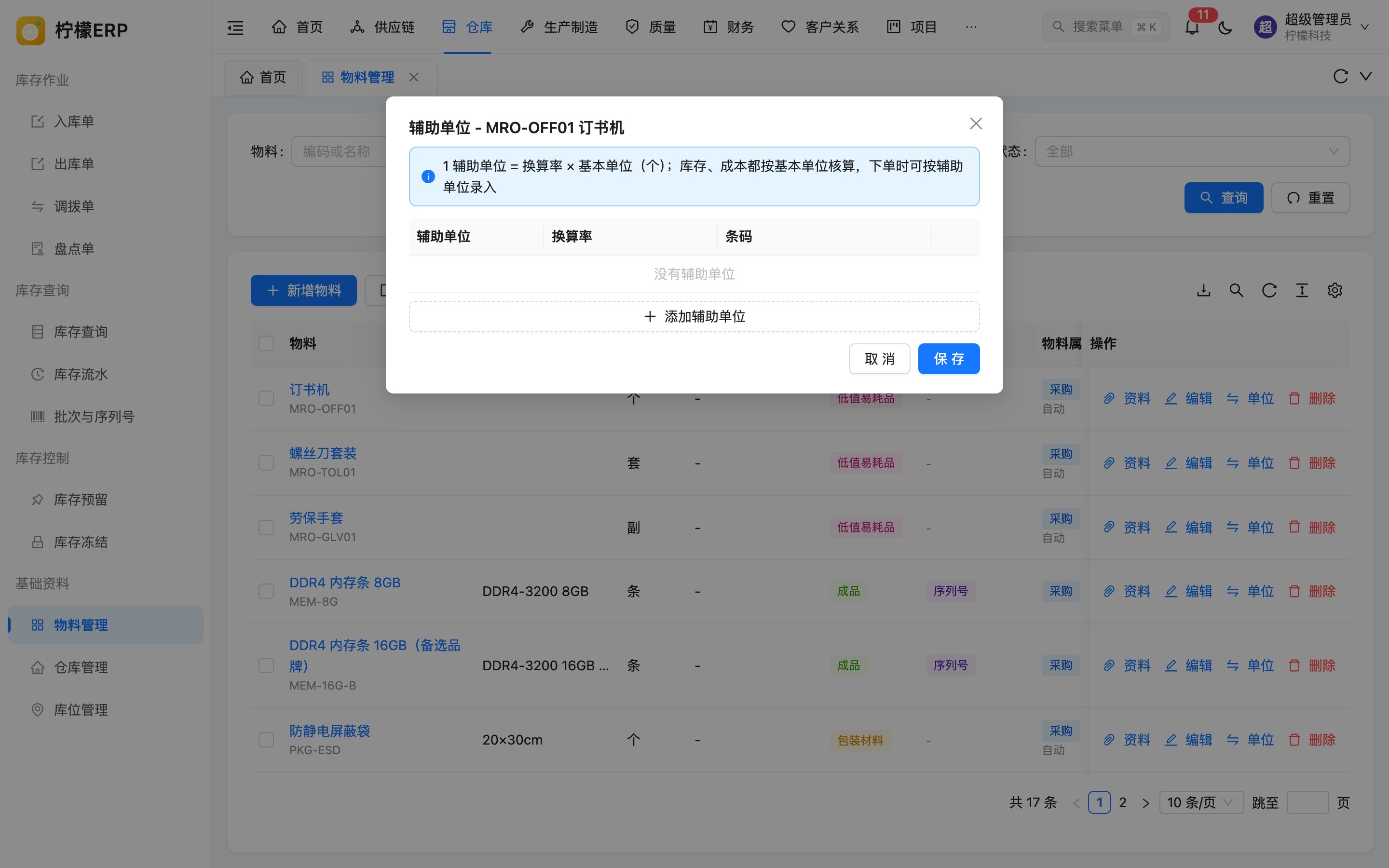Open the 10 条/页 page size dropdown
This screenshot has width=1389, height=868.
coord(1201,802)
